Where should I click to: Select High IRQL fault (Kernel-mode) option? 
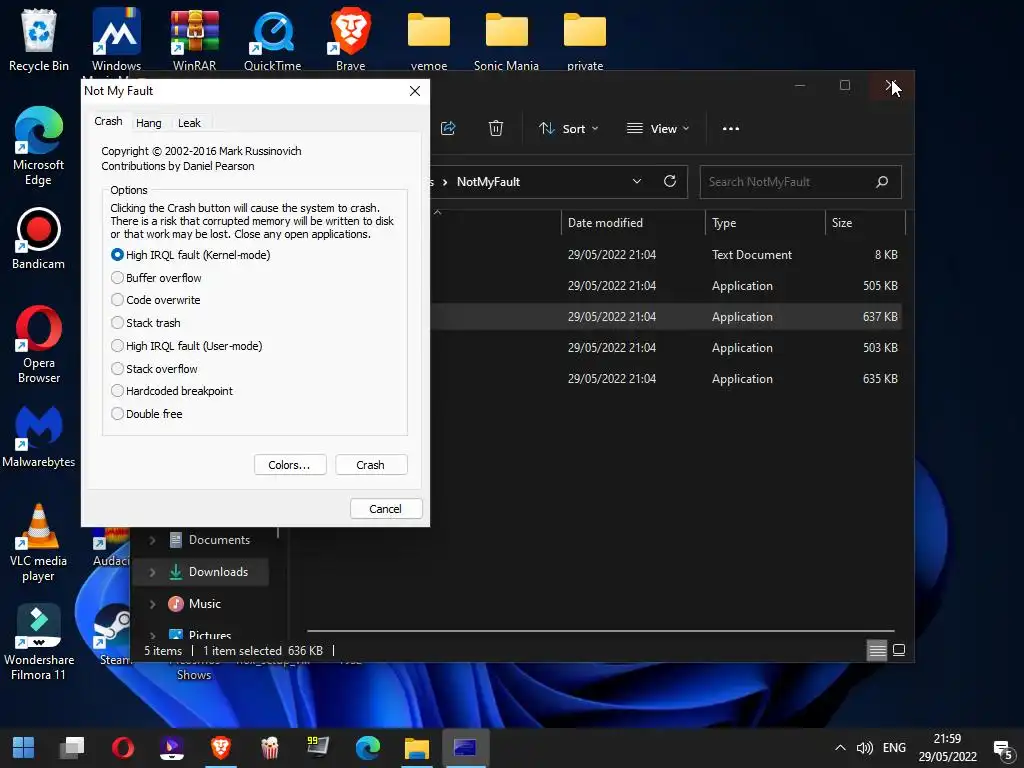coord(191,255)
